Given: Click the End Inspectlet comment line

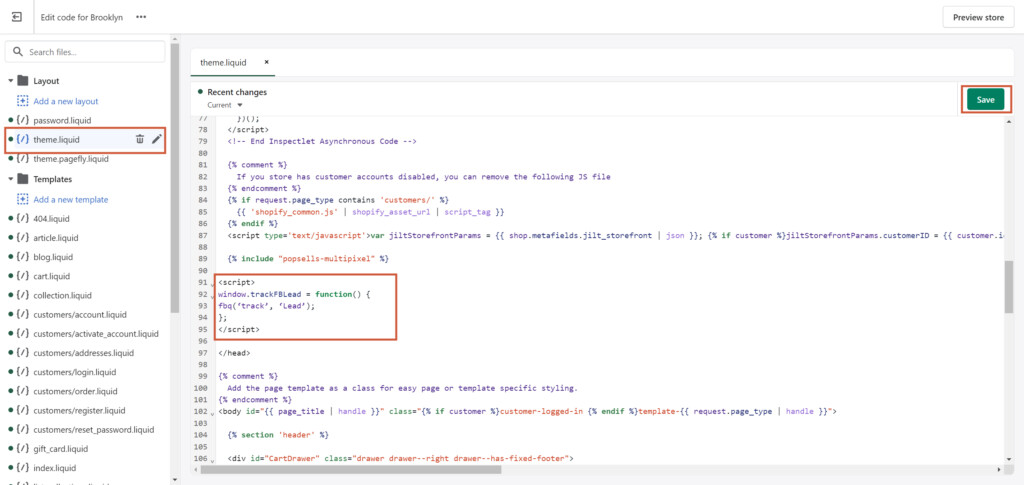Looking at the screenshot, I should pos(322,142).
